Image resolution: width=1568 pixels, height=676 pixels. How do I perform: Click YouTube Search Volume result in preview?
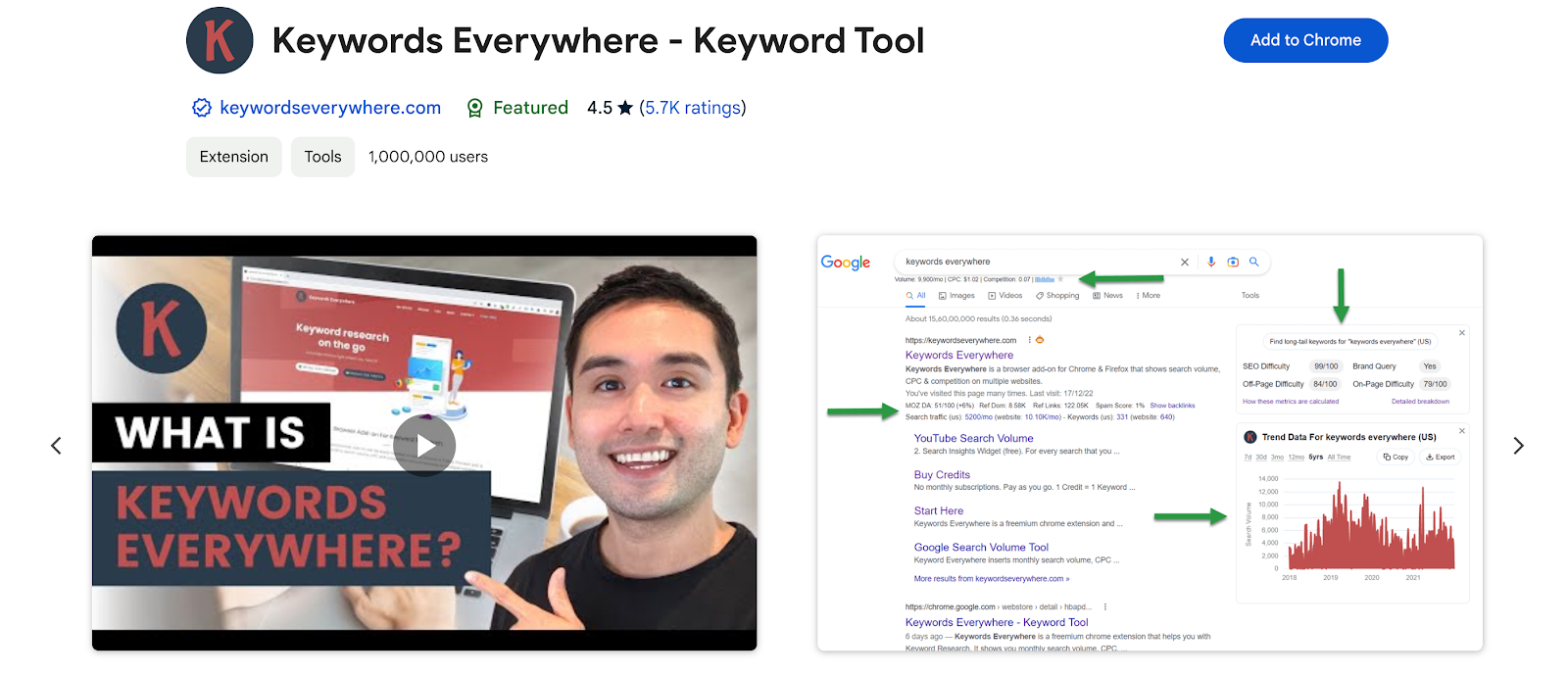pos(973,438)
